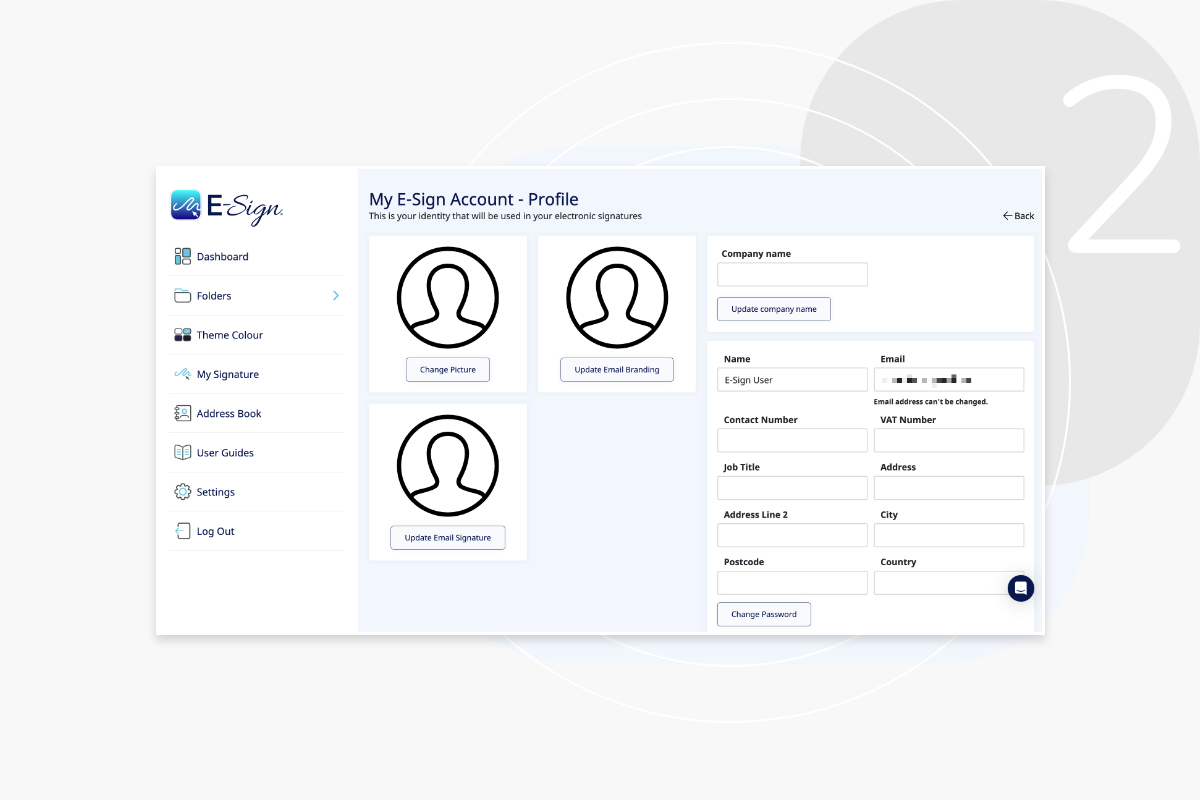Focus the Postcode field
This screenshot has width=1200, height=800.
coord(792,583)
